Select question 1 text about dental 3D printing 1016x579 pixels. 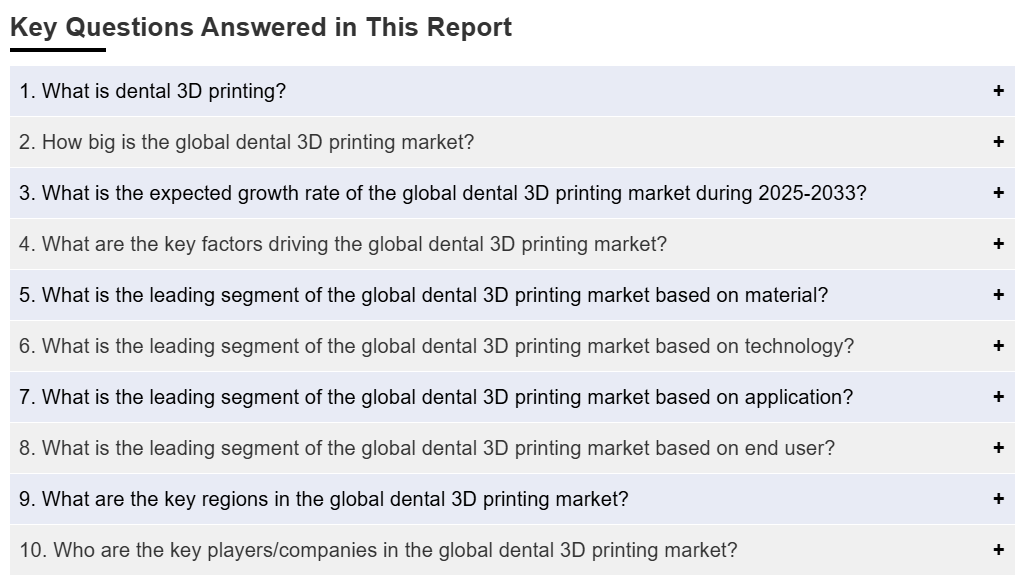[152, 91]
